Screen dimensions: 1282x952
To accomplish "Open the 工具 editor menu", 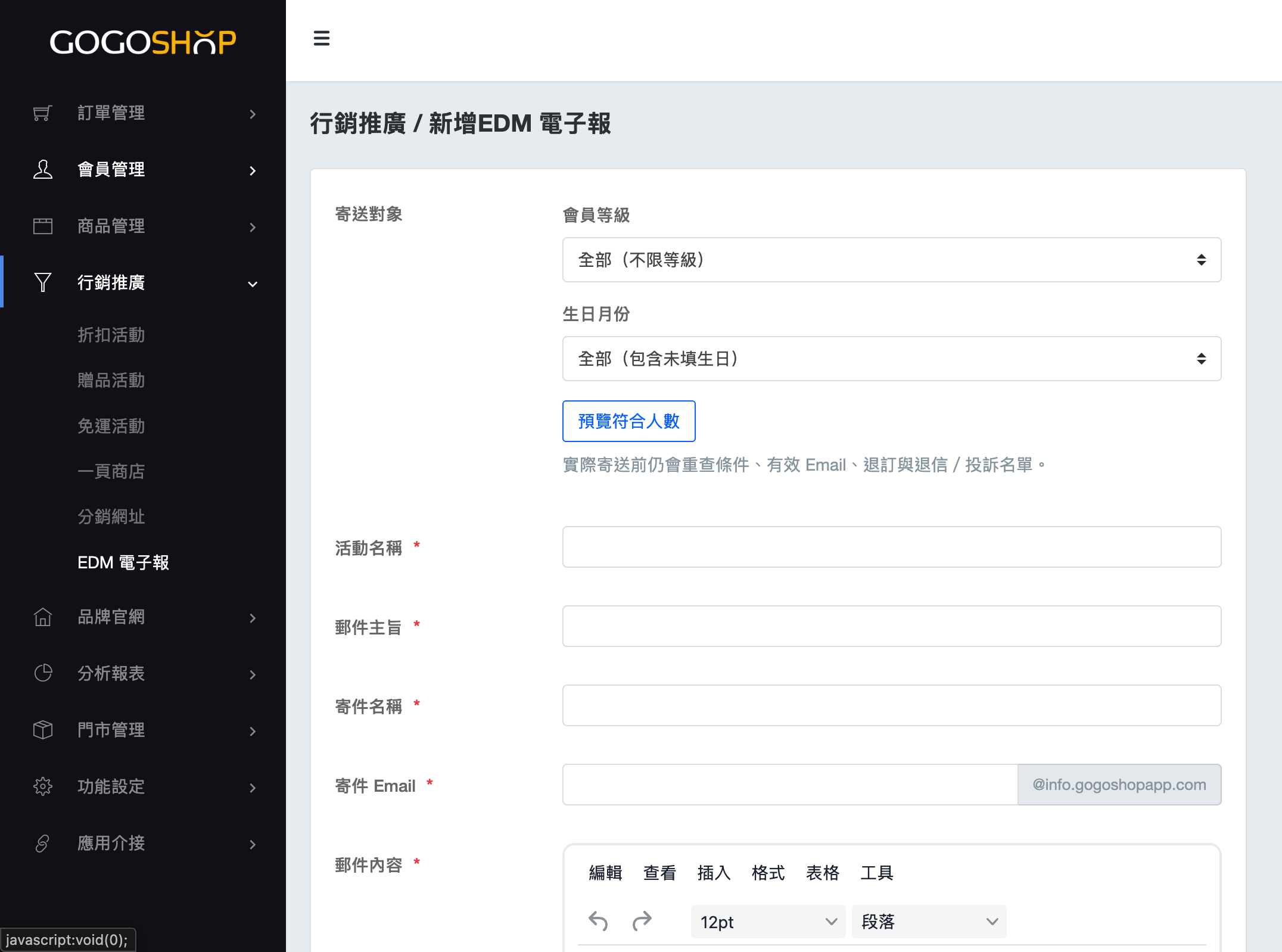I will click(876, 873).
